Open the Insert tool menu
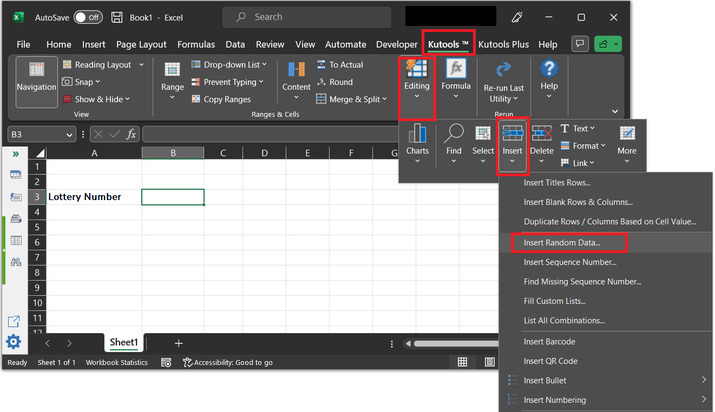 513,146
